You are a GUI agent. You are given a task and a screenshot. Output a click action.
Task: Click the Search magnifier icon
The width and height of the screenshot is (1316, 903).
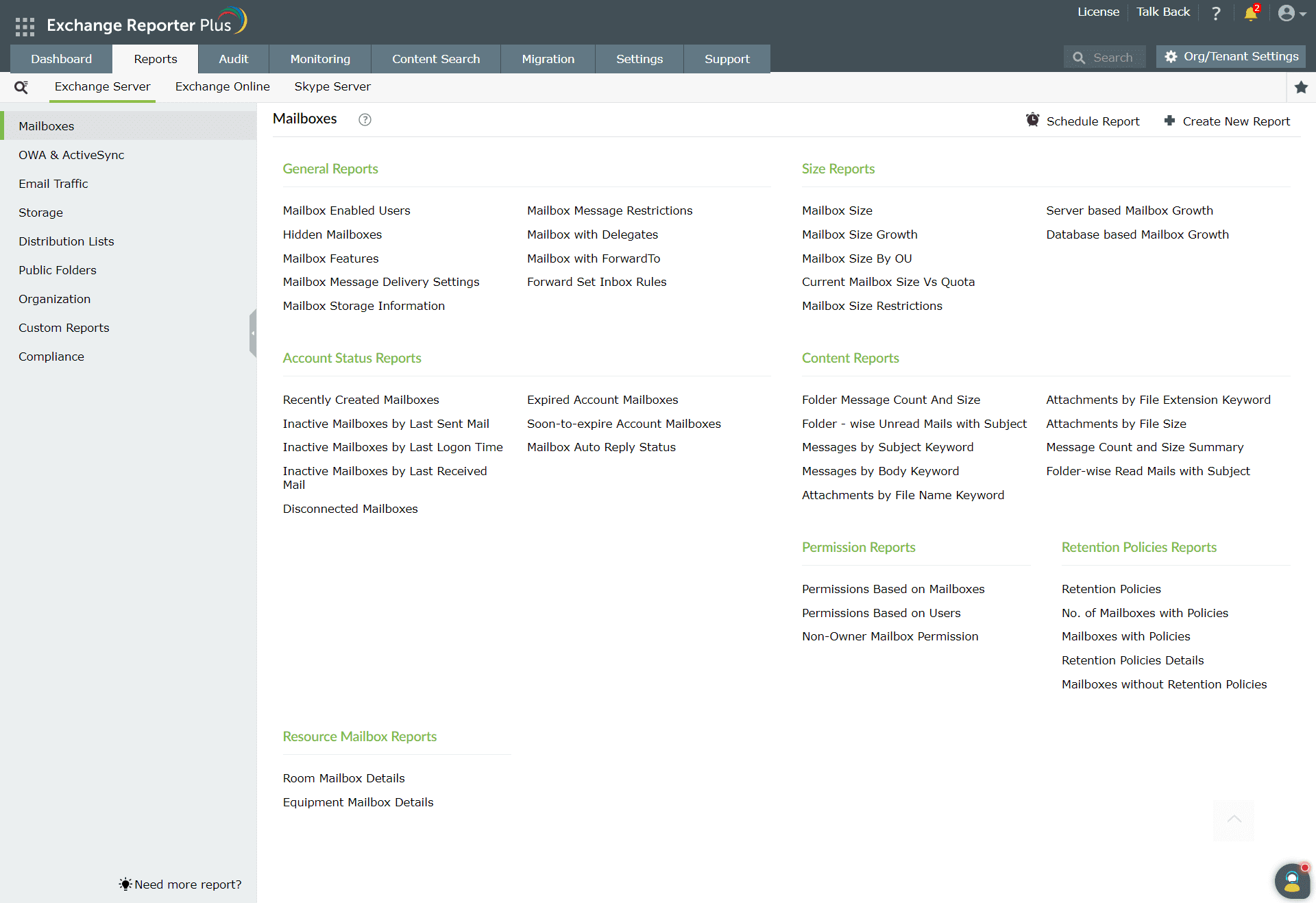pyautogui.click(x=1079, y=58)
